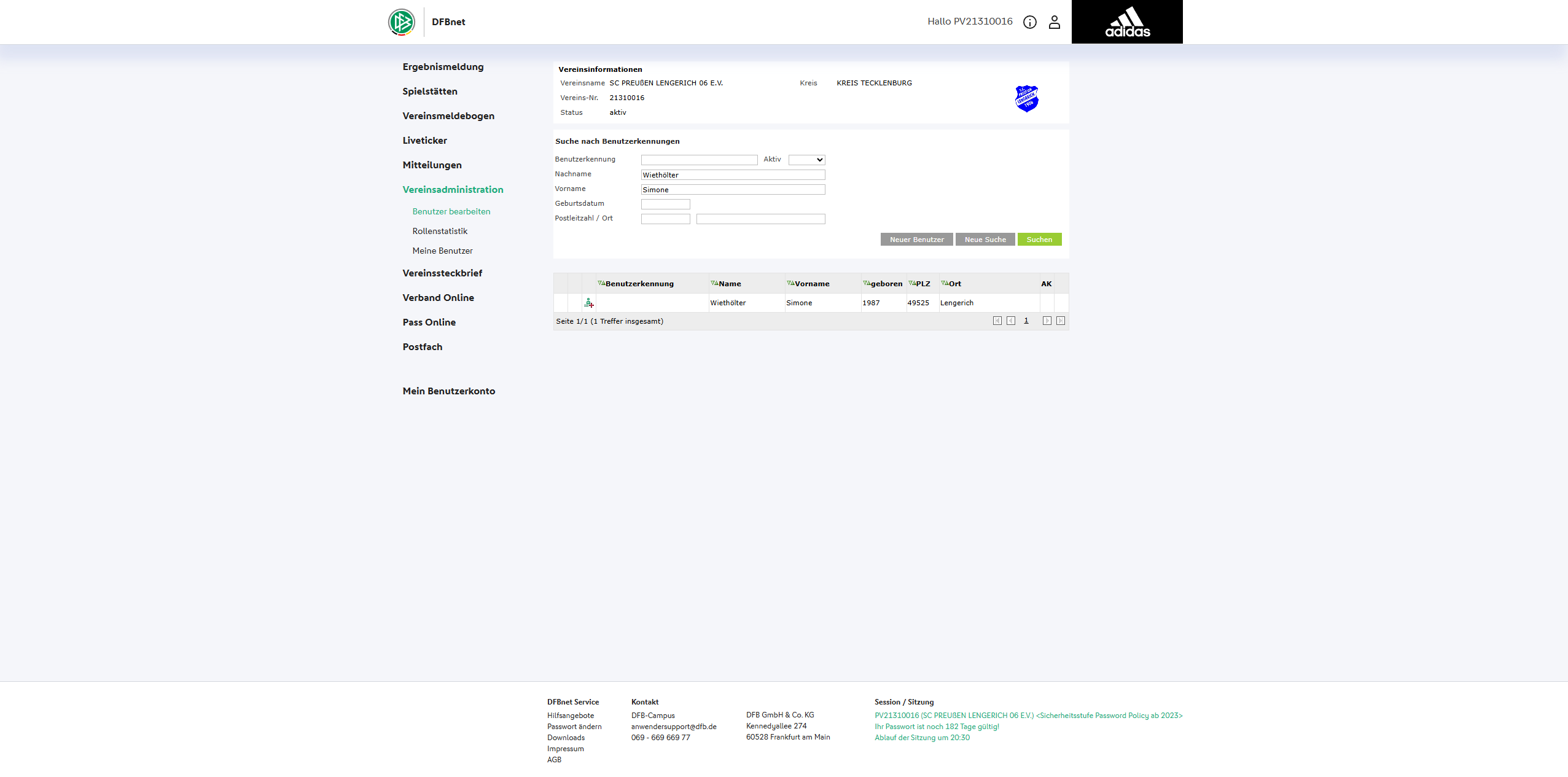This screenshot has width=1568, height=777.
Task: Click the green Suchen button
Action: pyautogui.click(x=1039, y=240)
